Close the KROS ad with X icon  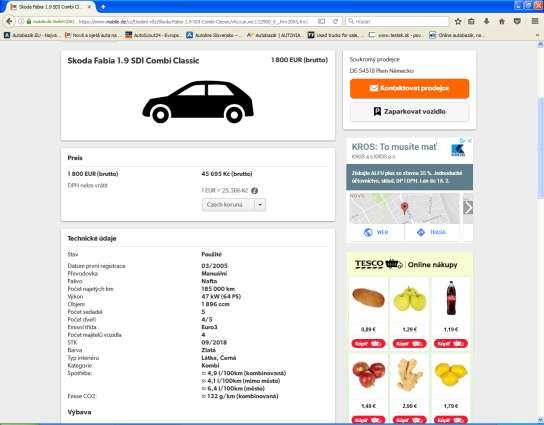[x=469, y=141]
